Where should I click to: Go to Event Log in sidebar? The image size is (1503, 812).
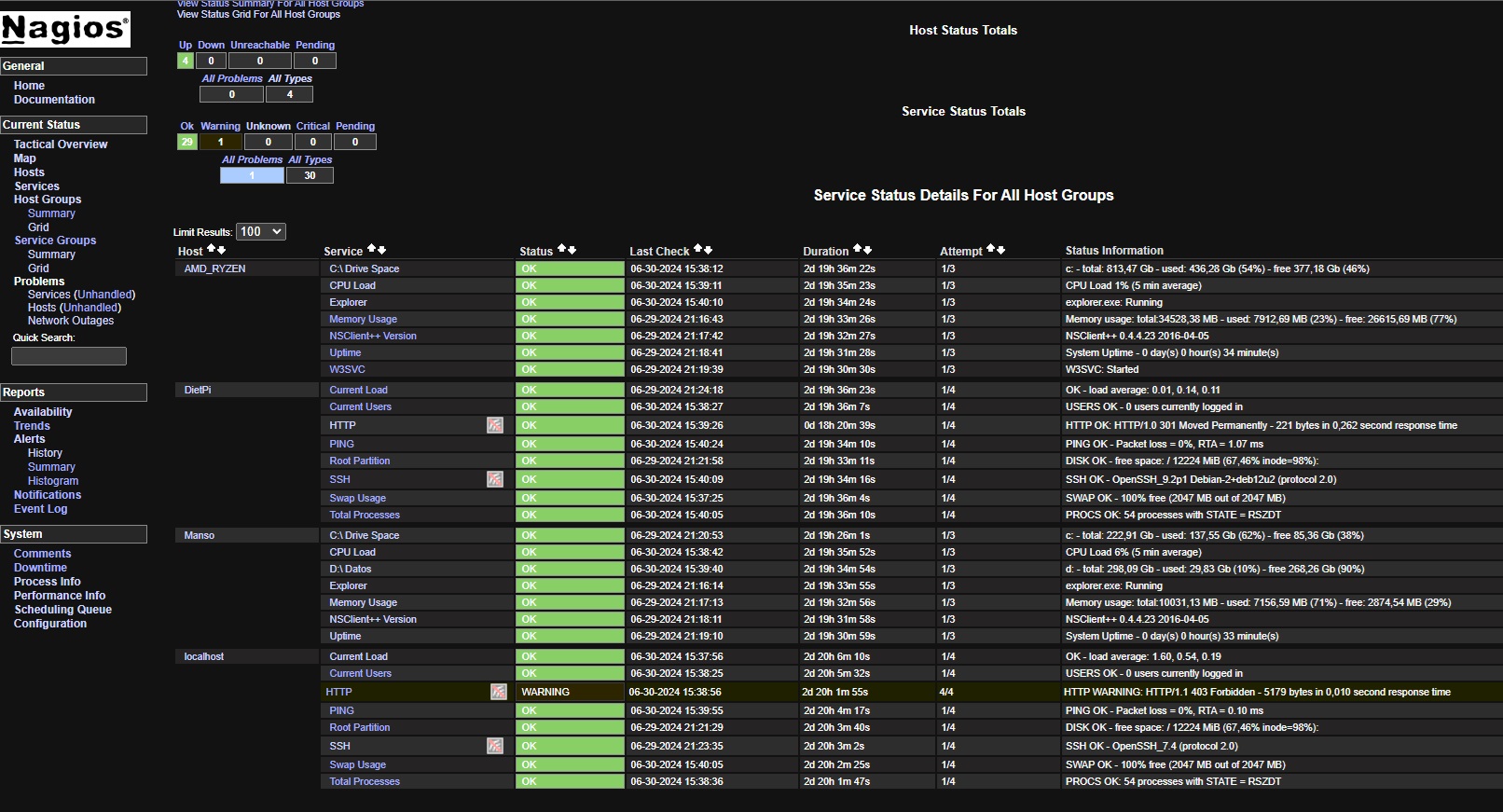(x=40, y=509)
